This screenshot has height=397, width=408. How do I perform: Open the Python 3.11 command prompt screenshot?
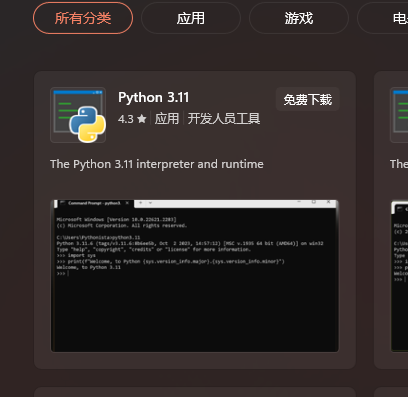[x=195, y=276]
